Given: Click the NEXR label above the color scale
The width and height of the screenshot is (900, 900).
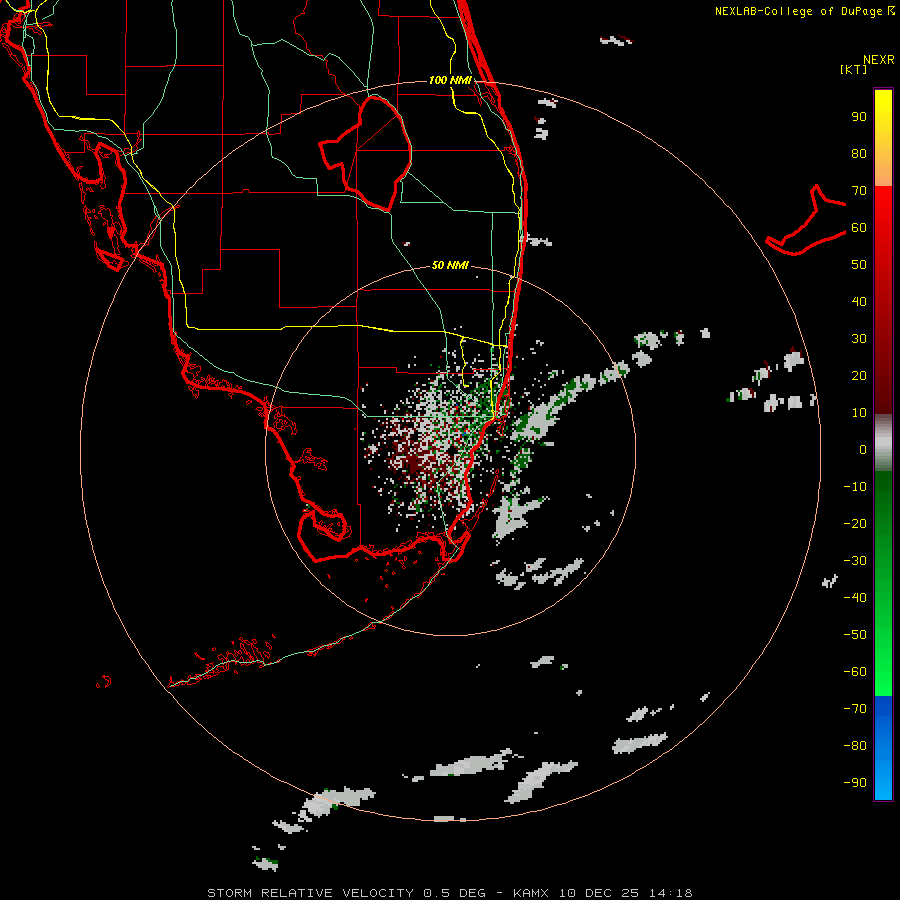Looking at the screenshot, I should pyautogui.click(x=878, y=60).
